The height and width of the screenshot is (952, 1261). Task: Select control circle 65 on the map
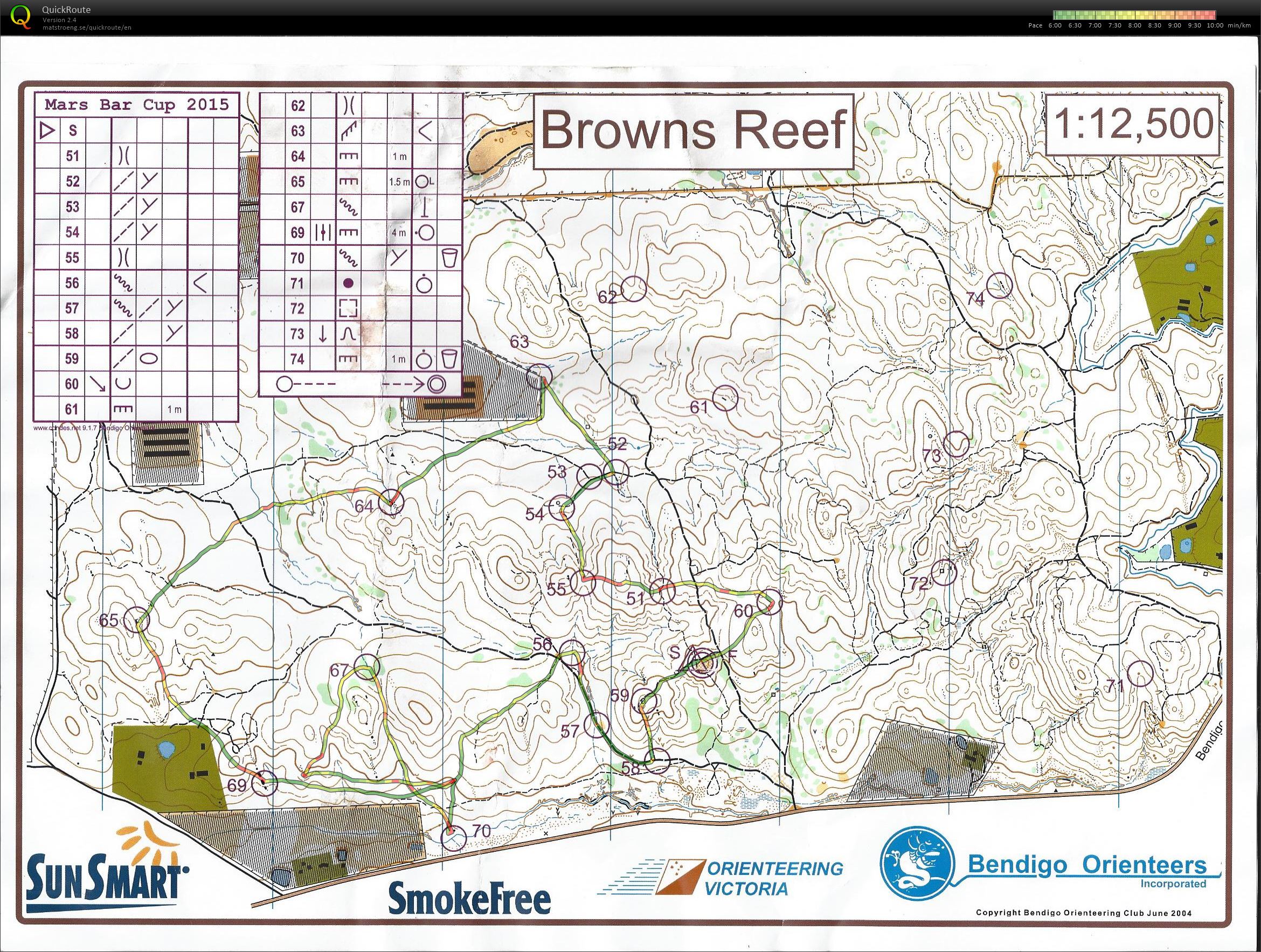pos(137,620)
